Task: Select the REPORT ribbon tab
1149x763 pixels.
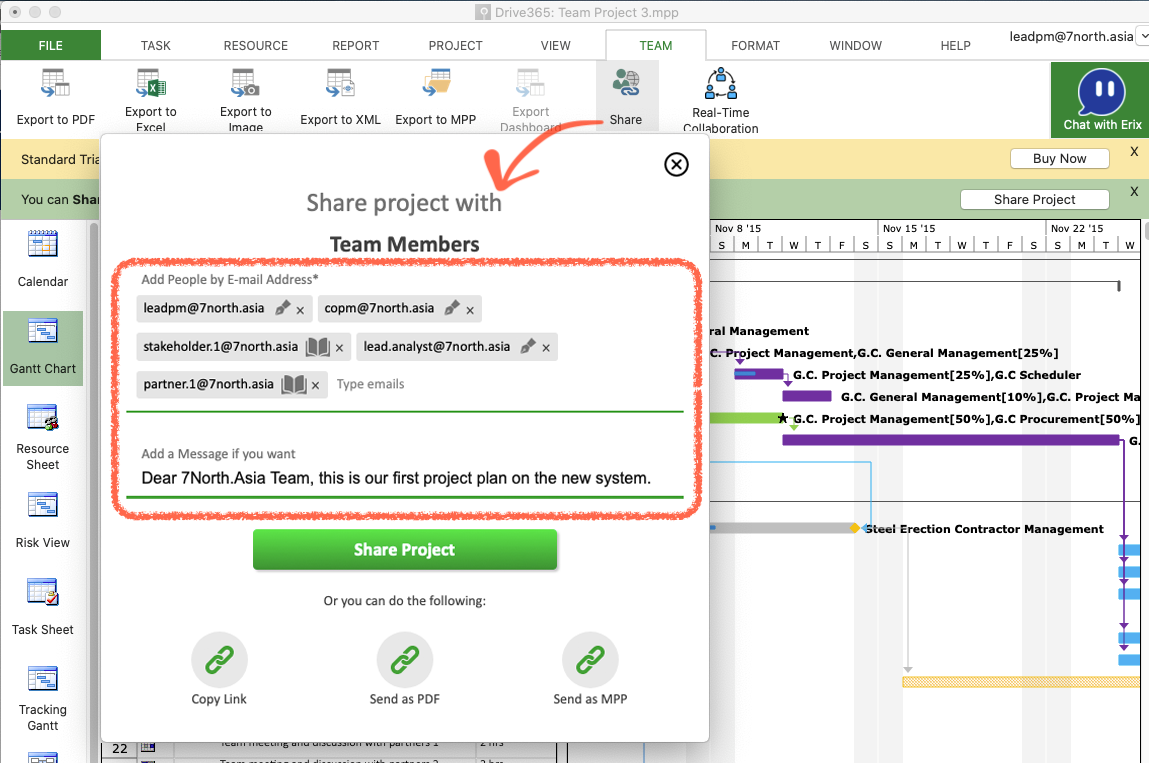Action: click(355, 45)
